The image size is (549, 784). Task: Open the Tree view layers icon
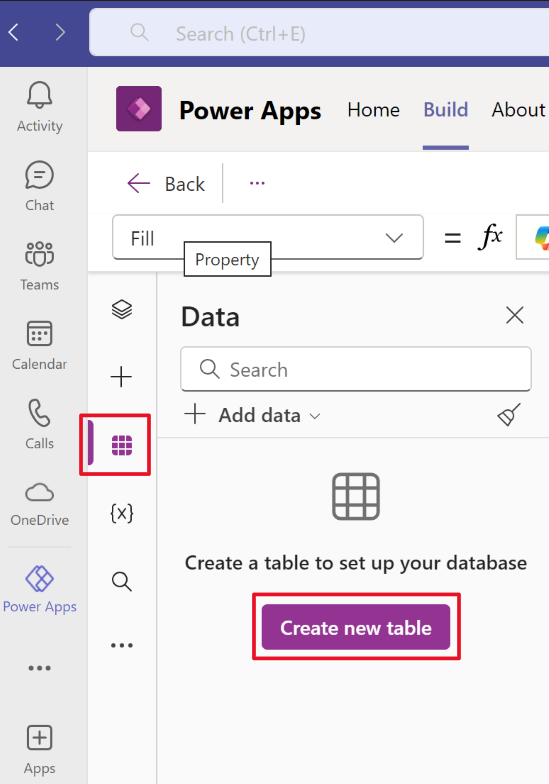click(x=122, y=310)
